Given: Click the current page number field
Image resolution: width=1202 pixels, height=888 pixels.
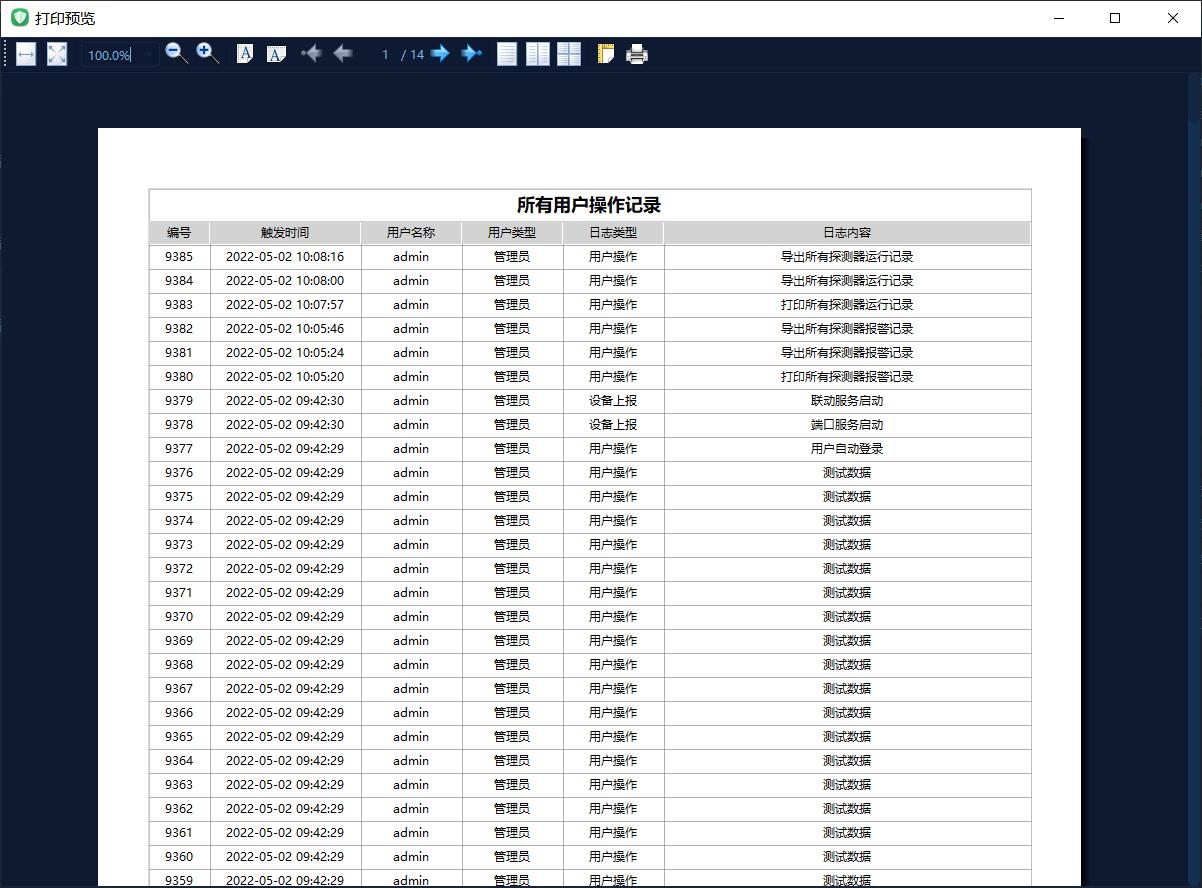Looking at the screenshot, I should 385,55.
